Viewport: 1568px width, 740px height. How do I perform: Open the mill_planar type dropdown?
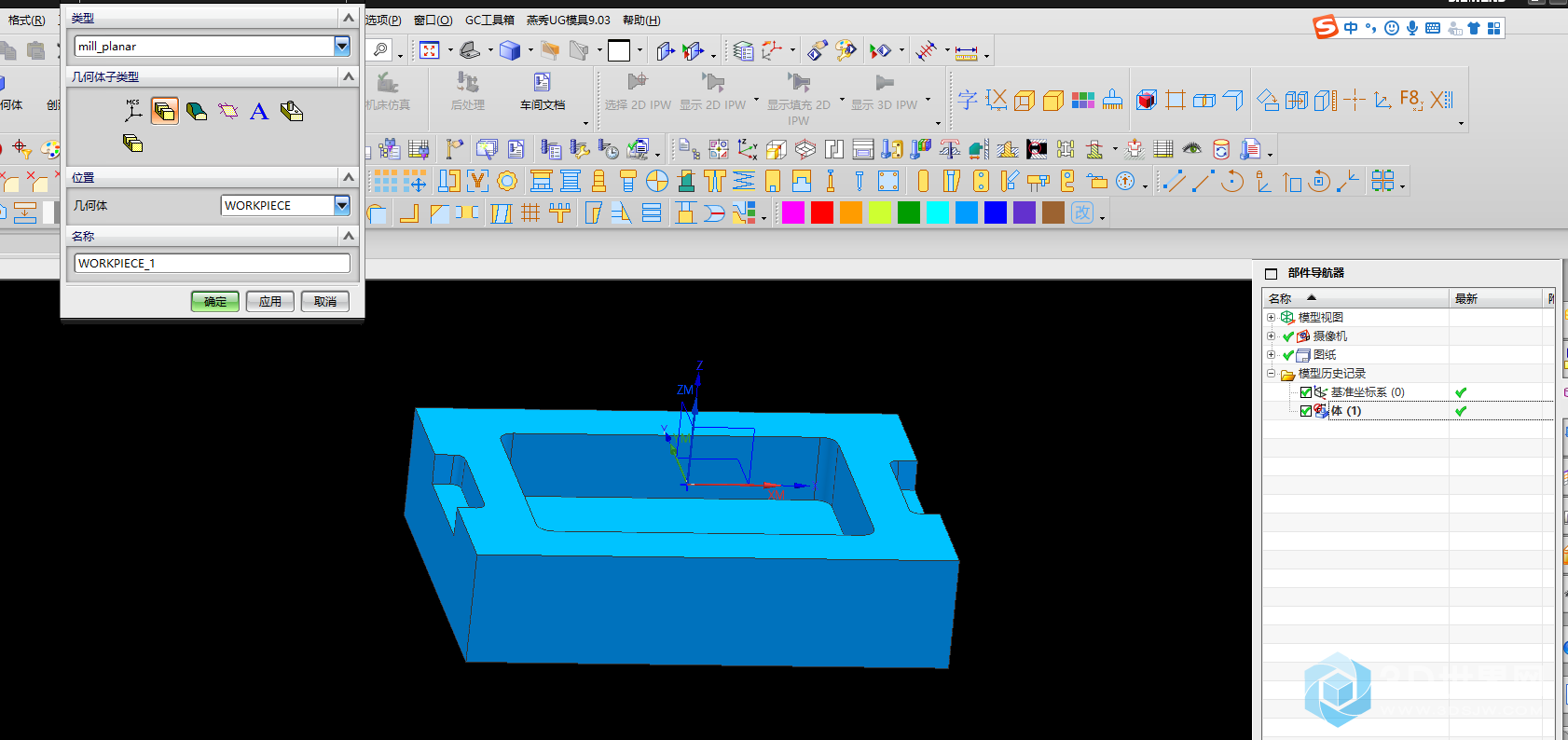[342, 46]
